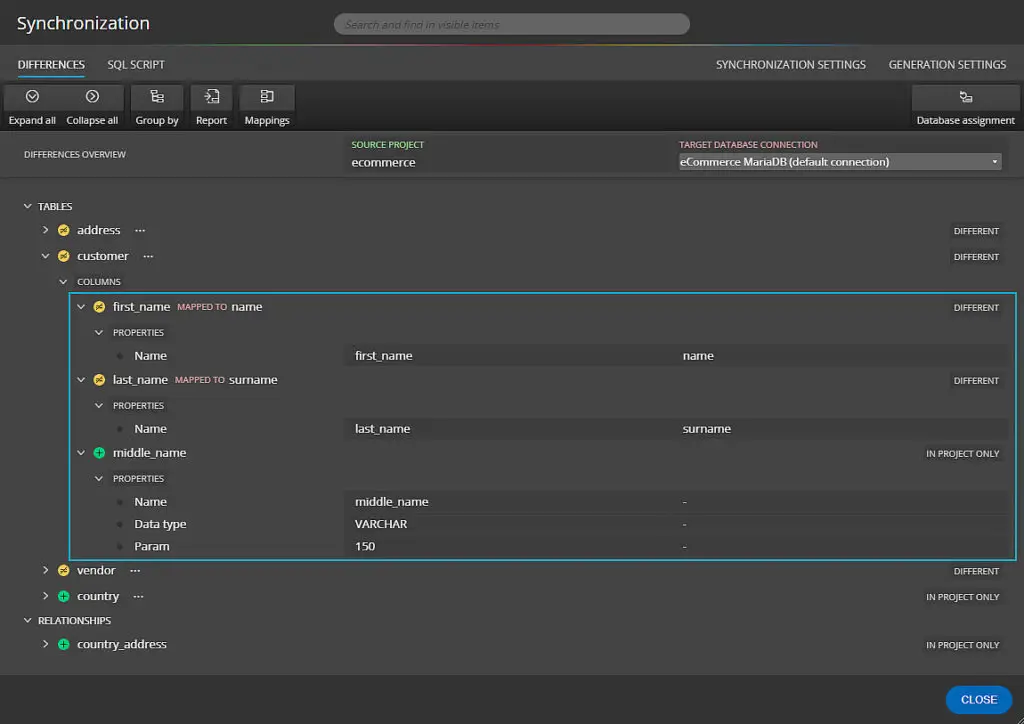Click the IN PROJECT ONLY status of country
1024x724 pixels.
[962, 597]
